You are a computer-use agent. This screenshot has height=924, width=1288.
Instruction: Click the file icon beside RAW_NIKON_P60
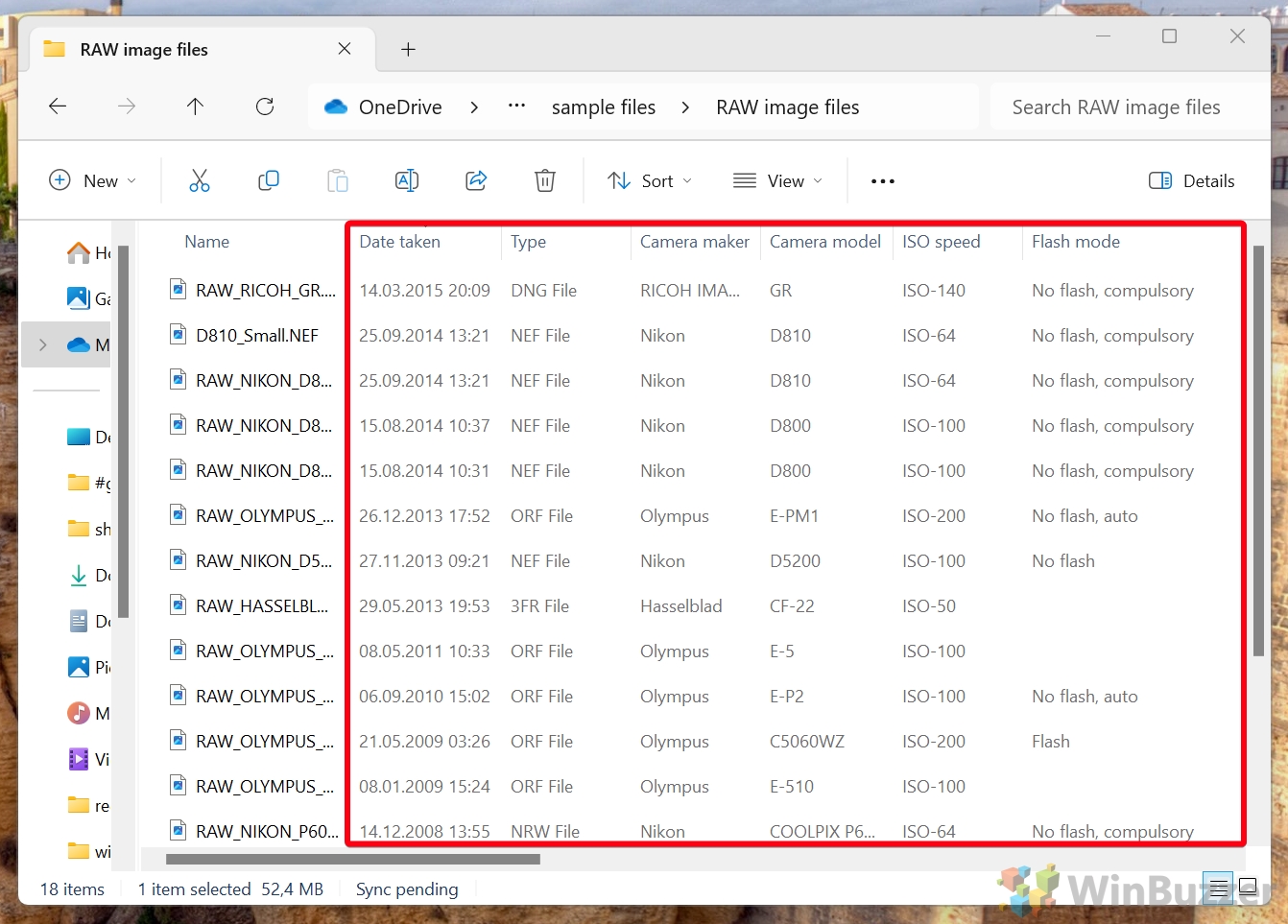pyautogui.click(x=179, y=830)
